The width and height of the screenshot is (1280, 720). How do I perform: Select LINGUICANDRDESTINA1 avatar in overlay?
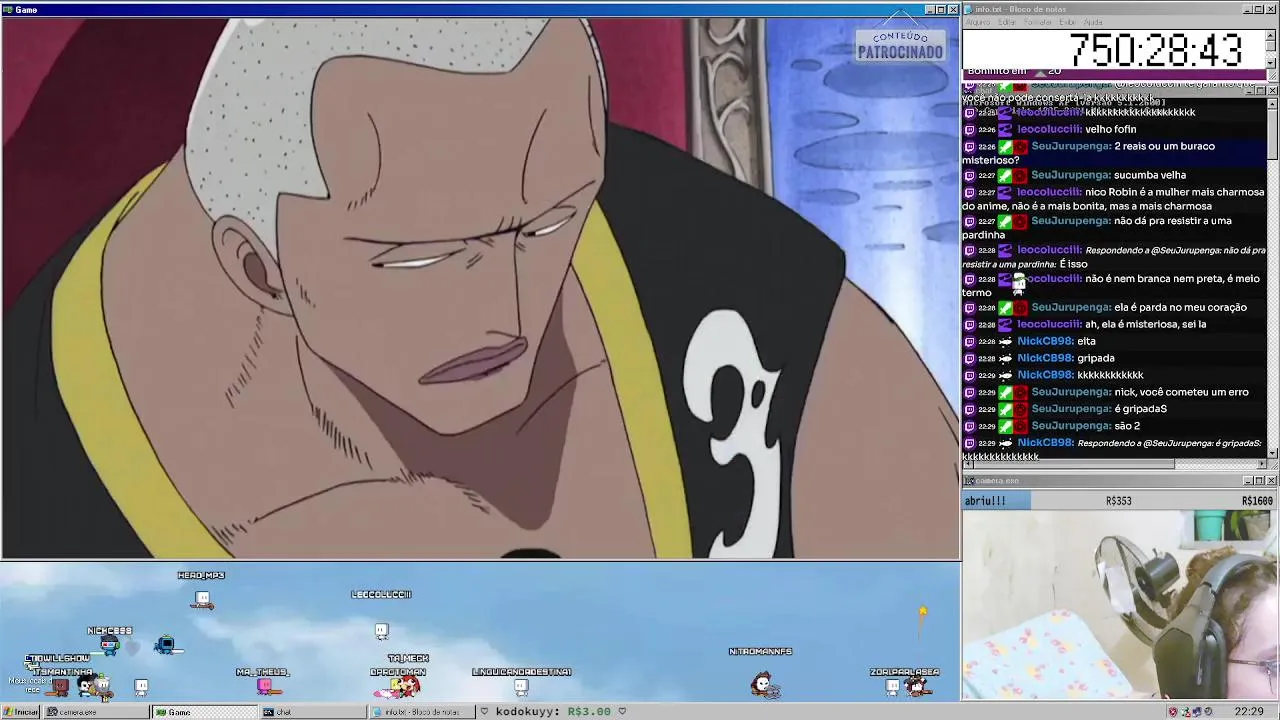point(521,686)
